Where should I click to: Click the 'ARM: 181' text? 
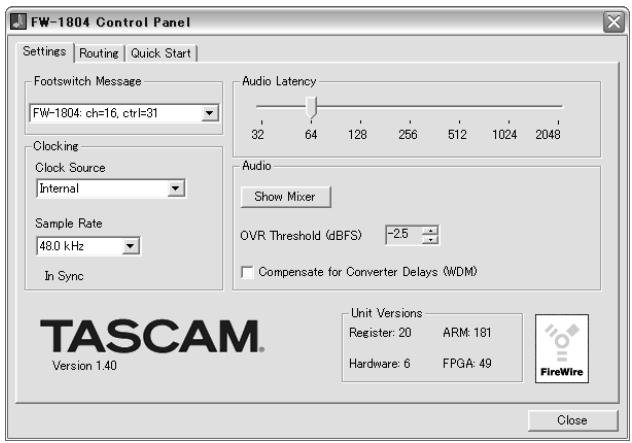[x=467, y=333]
